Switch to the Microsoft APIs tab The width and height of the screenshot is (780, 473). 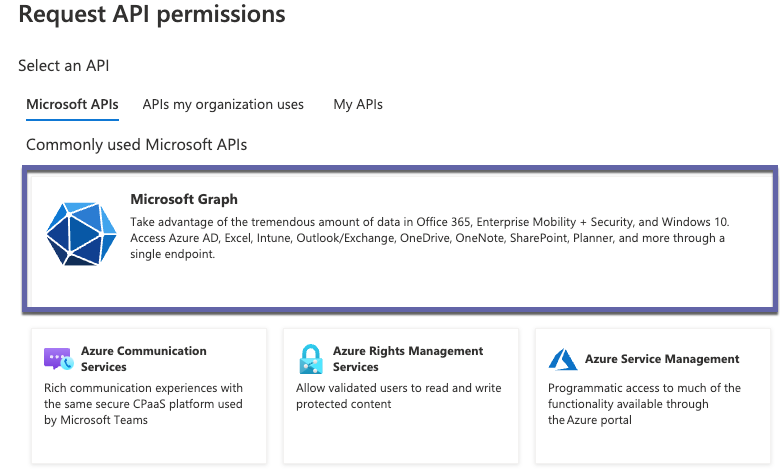coord(72,104)
